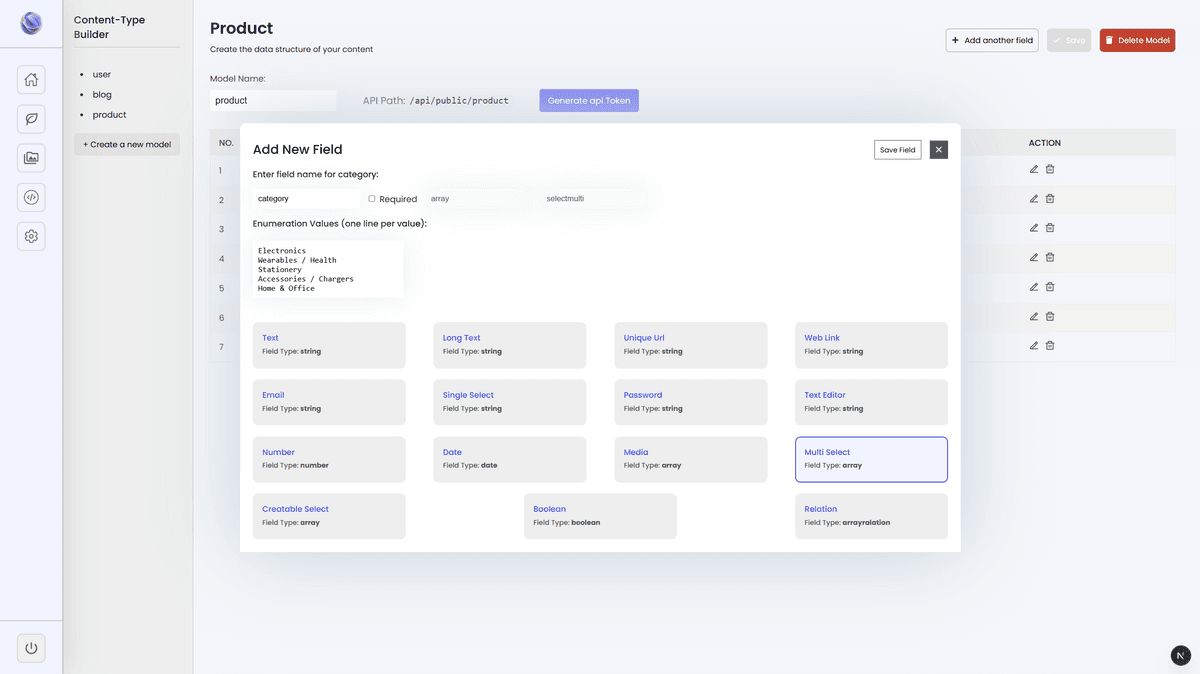This screenshot has width=1200, height=674.
Task: Select the Single Select field type card
Action: (x=510, y=402)
